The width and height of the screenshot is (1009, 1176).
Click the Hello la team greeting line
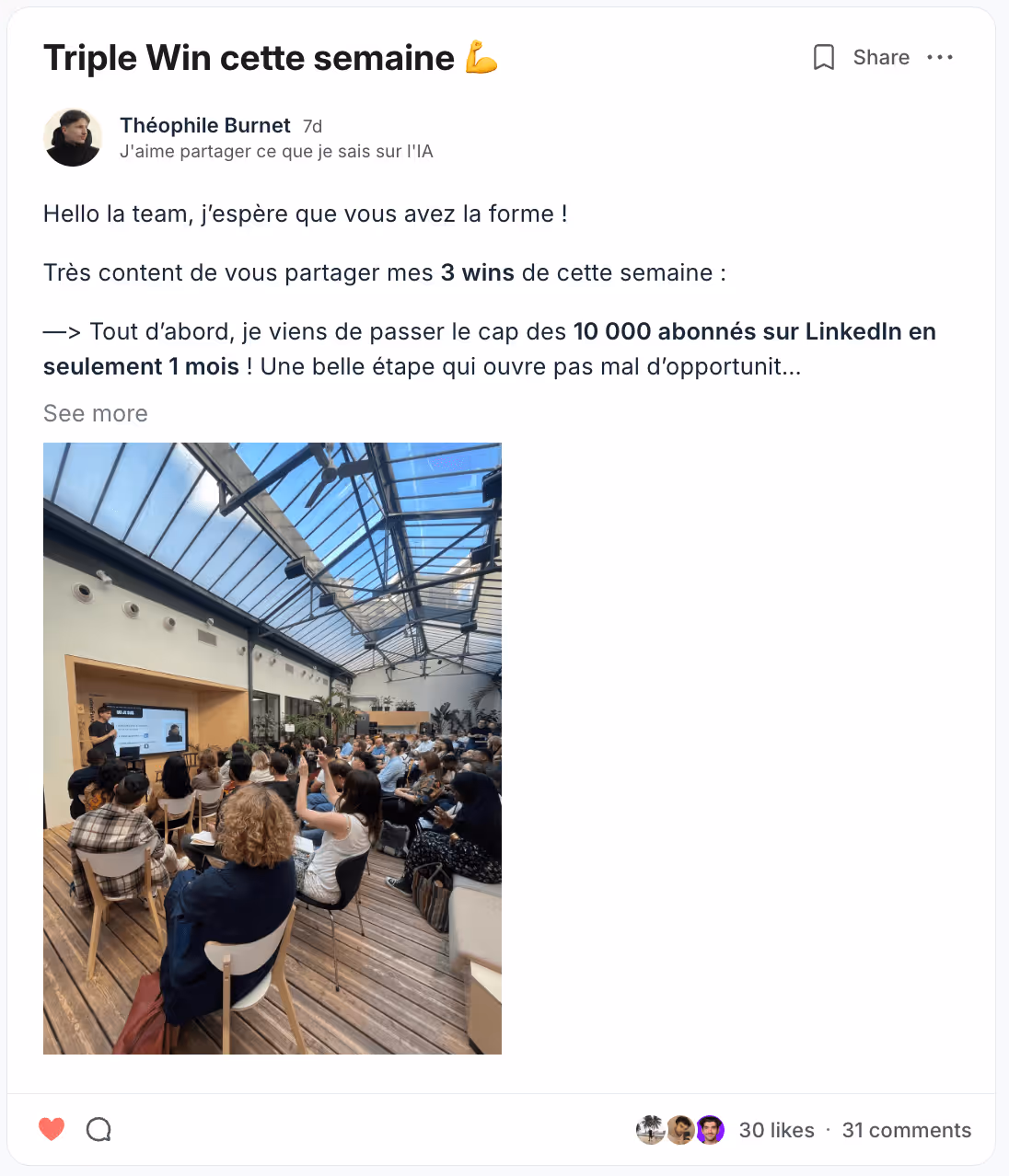pos(306,213)
